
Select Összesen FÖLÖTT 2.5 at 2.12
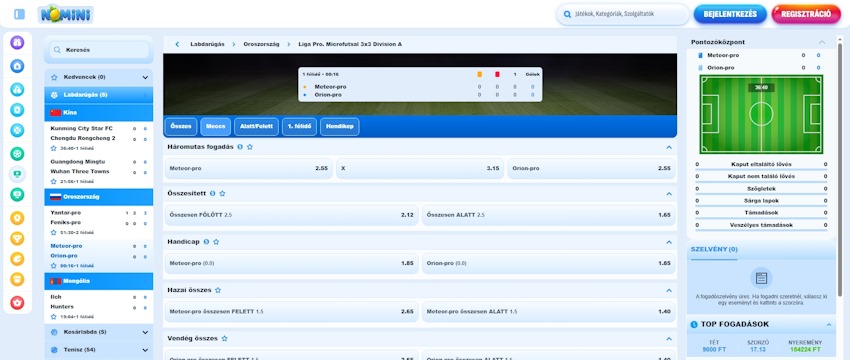pyautogui.click(x=292, y=215)
